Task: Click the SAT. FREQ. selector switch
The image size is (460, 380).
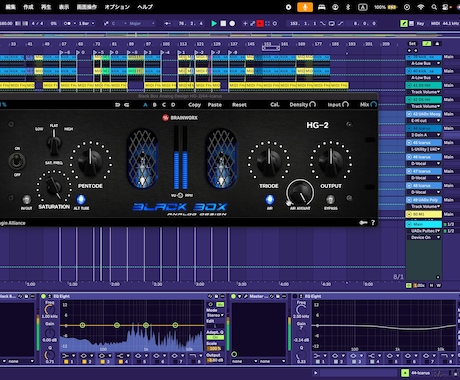Action: coord(54,142)
